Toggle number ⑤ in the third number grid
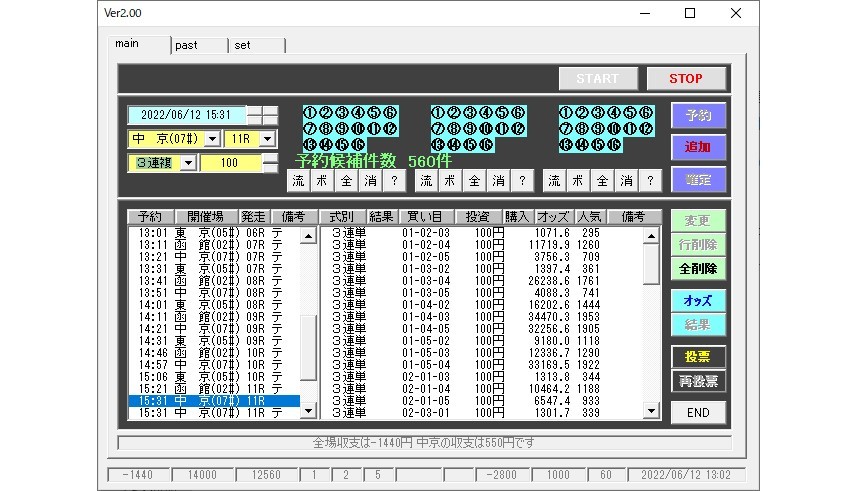Viewport: 856px width, 491px height. point(629,113)
